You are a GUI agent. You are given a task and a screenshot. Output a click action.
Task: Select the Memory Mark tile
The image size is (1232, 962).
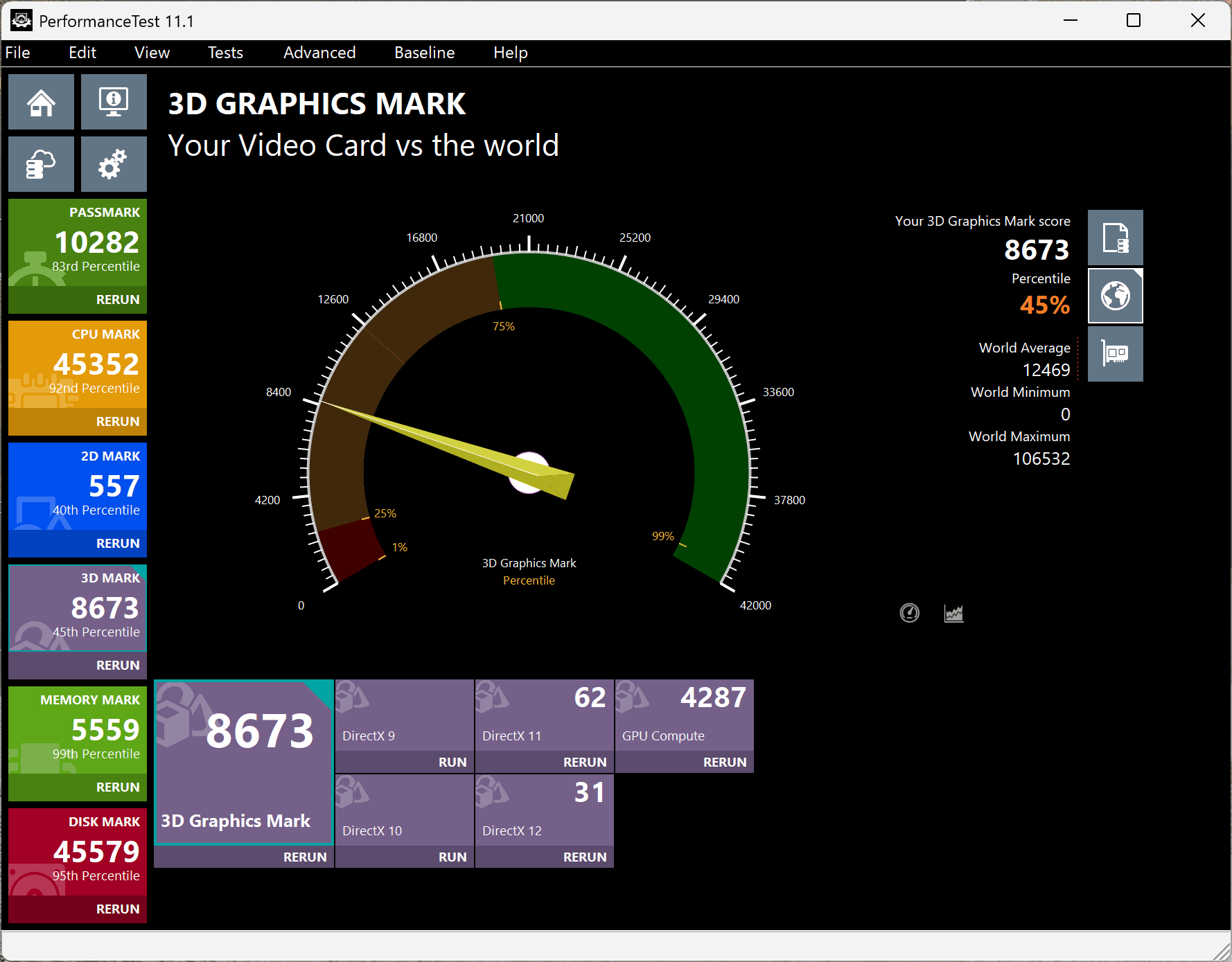[x=77, y=727]
